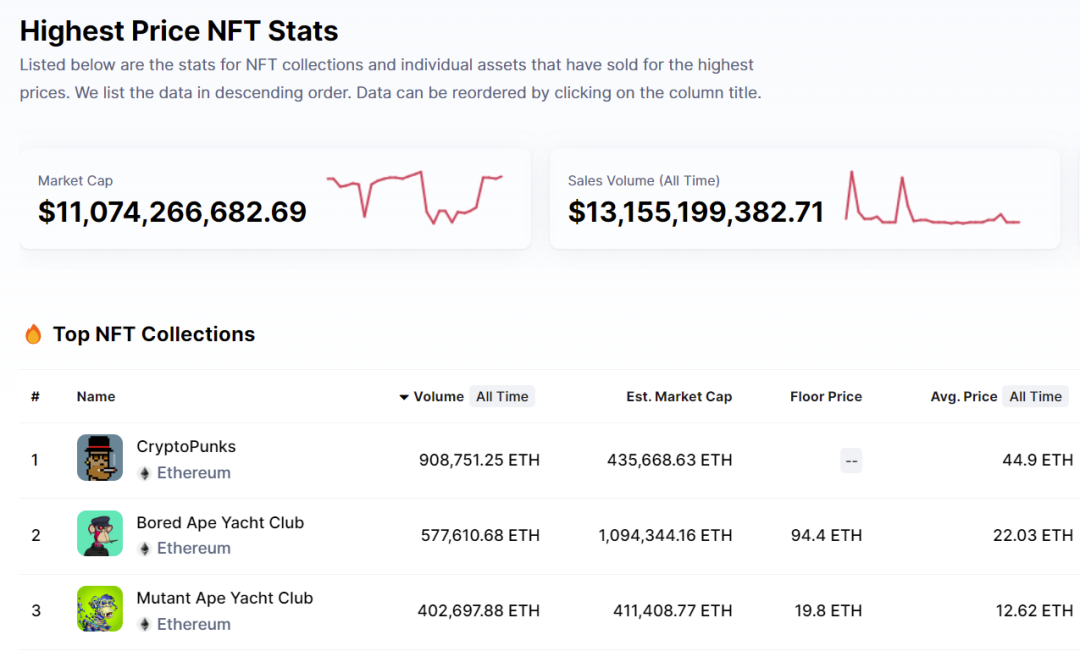
Task: Click the CryptoPunks collection avatar
Action: coord(100,458)
